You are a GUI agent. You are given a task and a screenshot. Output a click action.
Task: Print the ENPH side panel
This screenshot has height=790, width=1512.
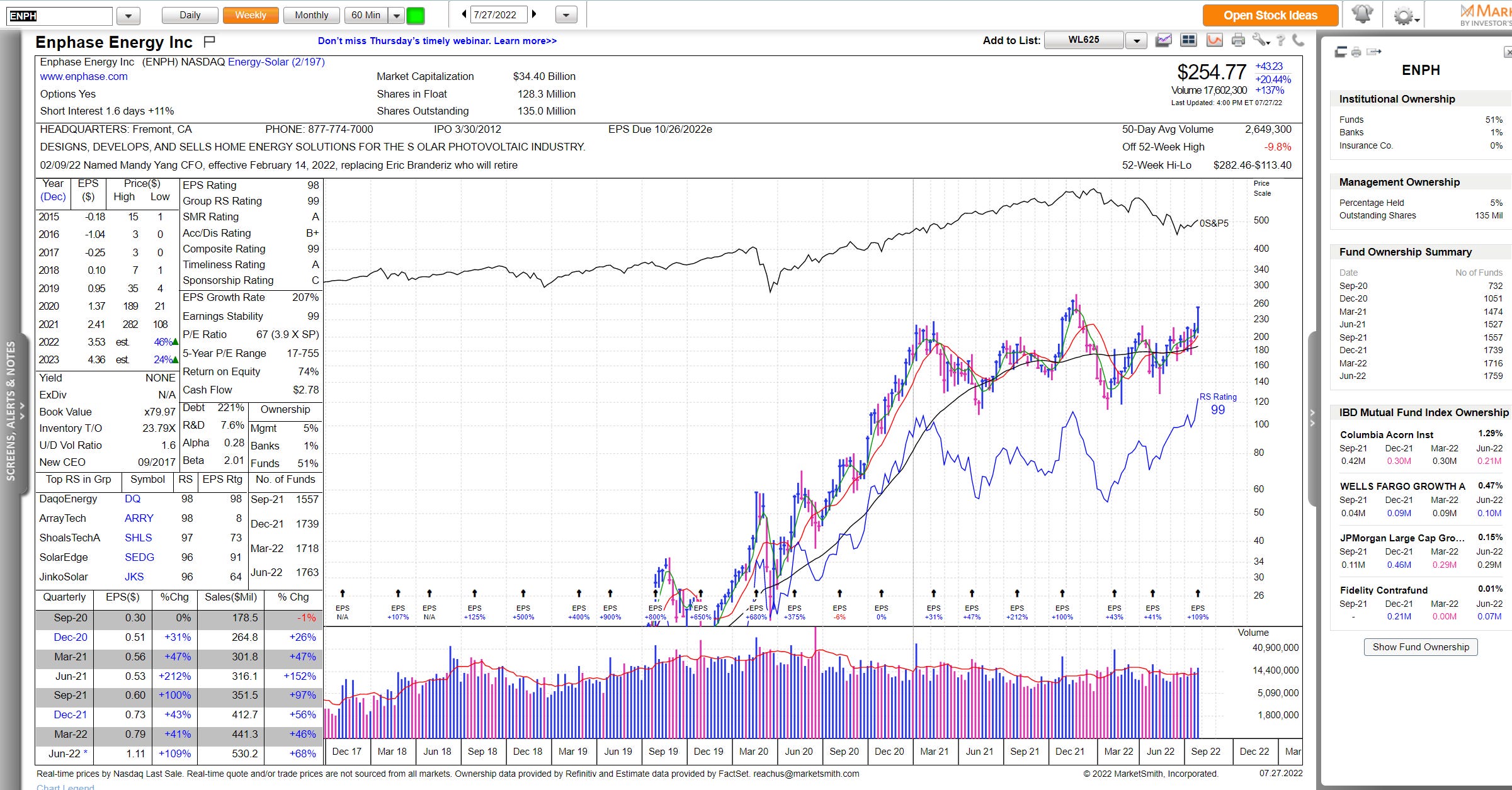(x=1356, y=52)
